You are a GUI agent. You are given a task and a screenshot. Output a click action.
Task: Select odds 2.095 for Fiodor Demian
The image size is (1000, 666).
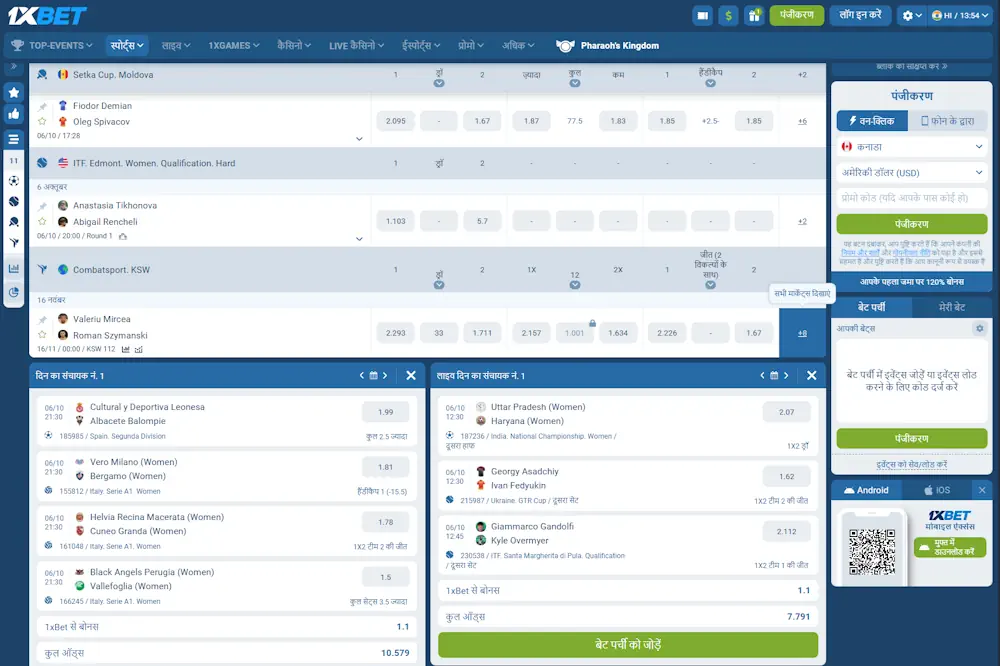coord(395,121)
